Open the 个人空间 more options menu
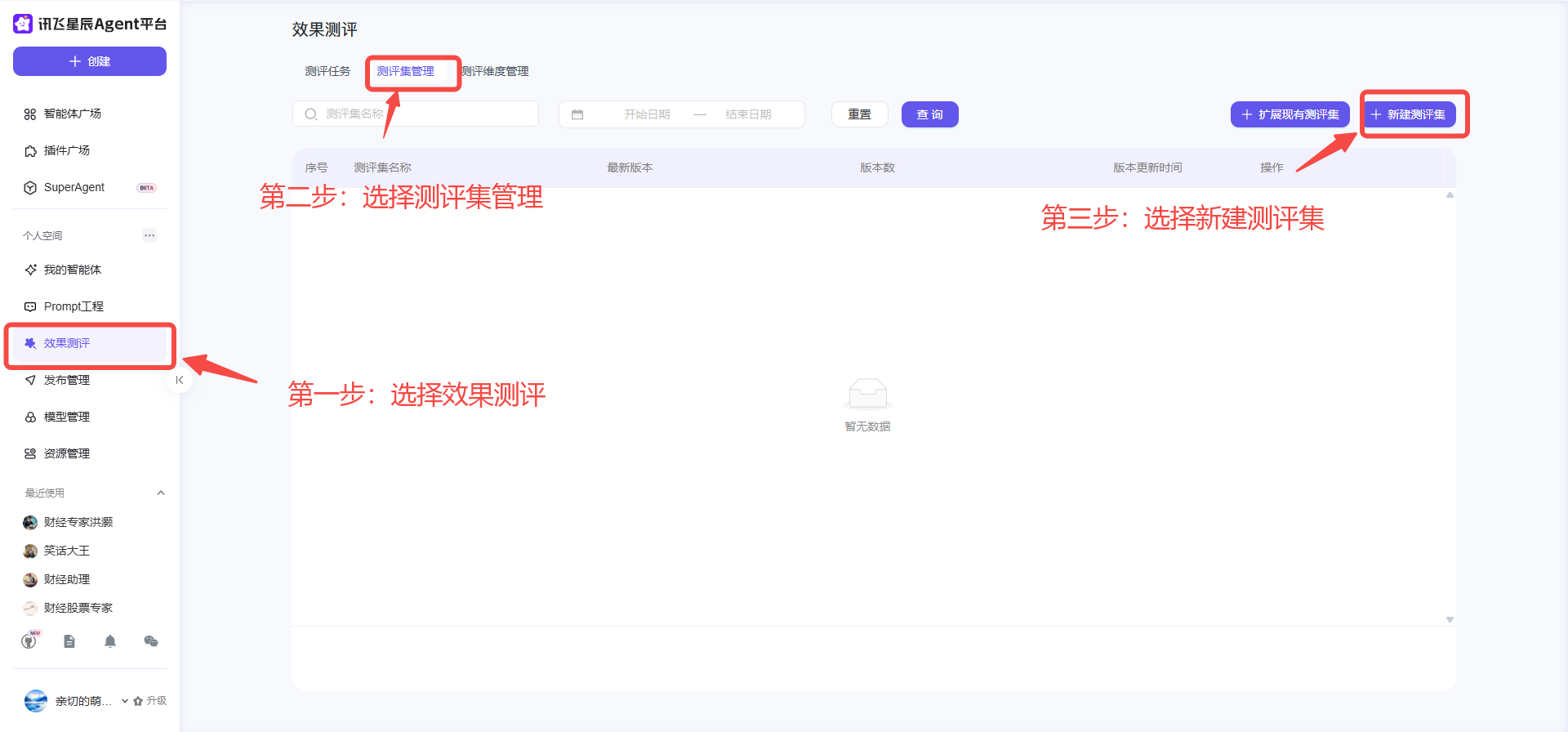 pos(149,235)
